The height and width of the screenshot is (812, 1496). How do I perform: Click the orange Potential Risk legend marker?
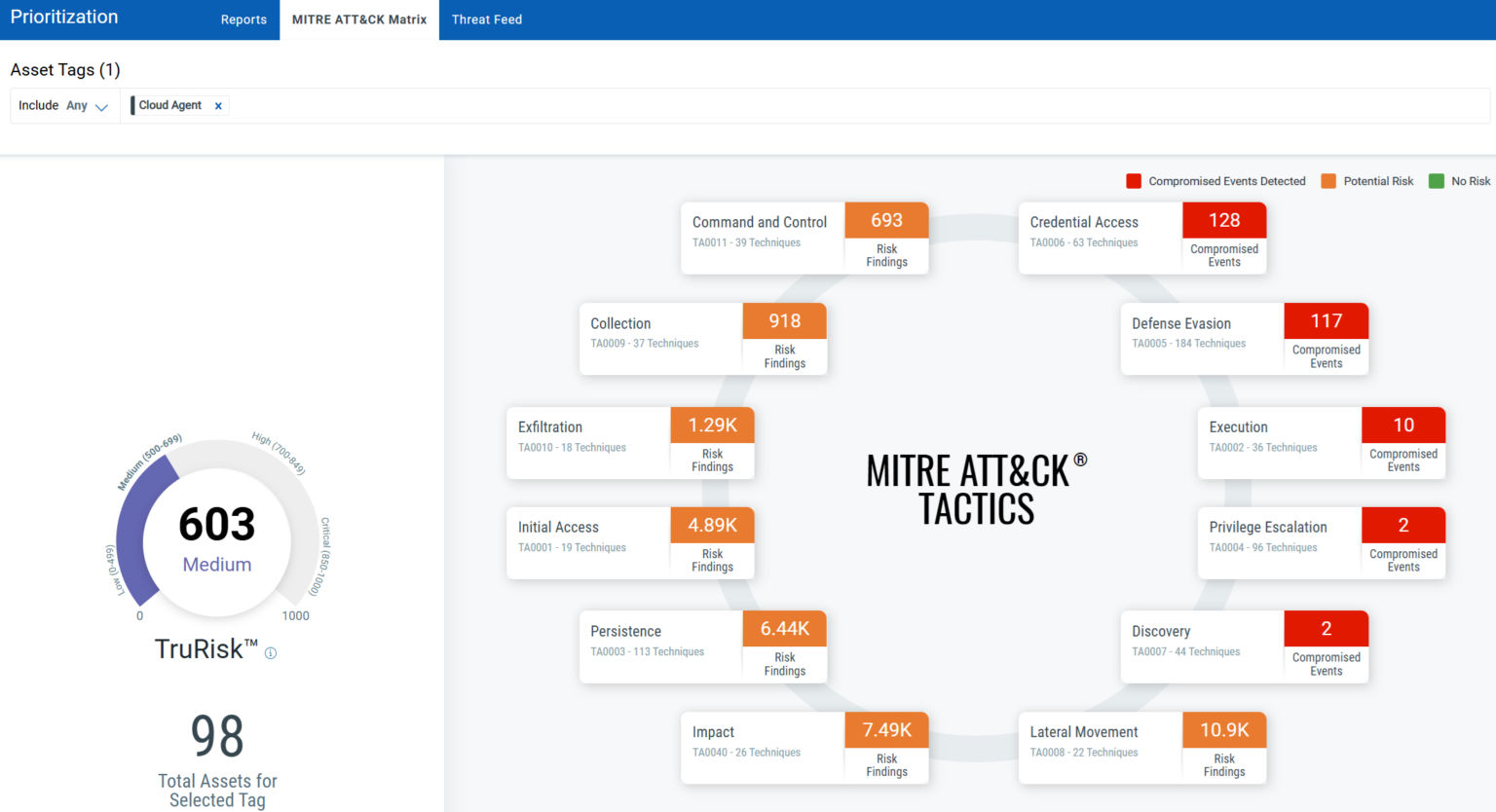pos(1328,180)
